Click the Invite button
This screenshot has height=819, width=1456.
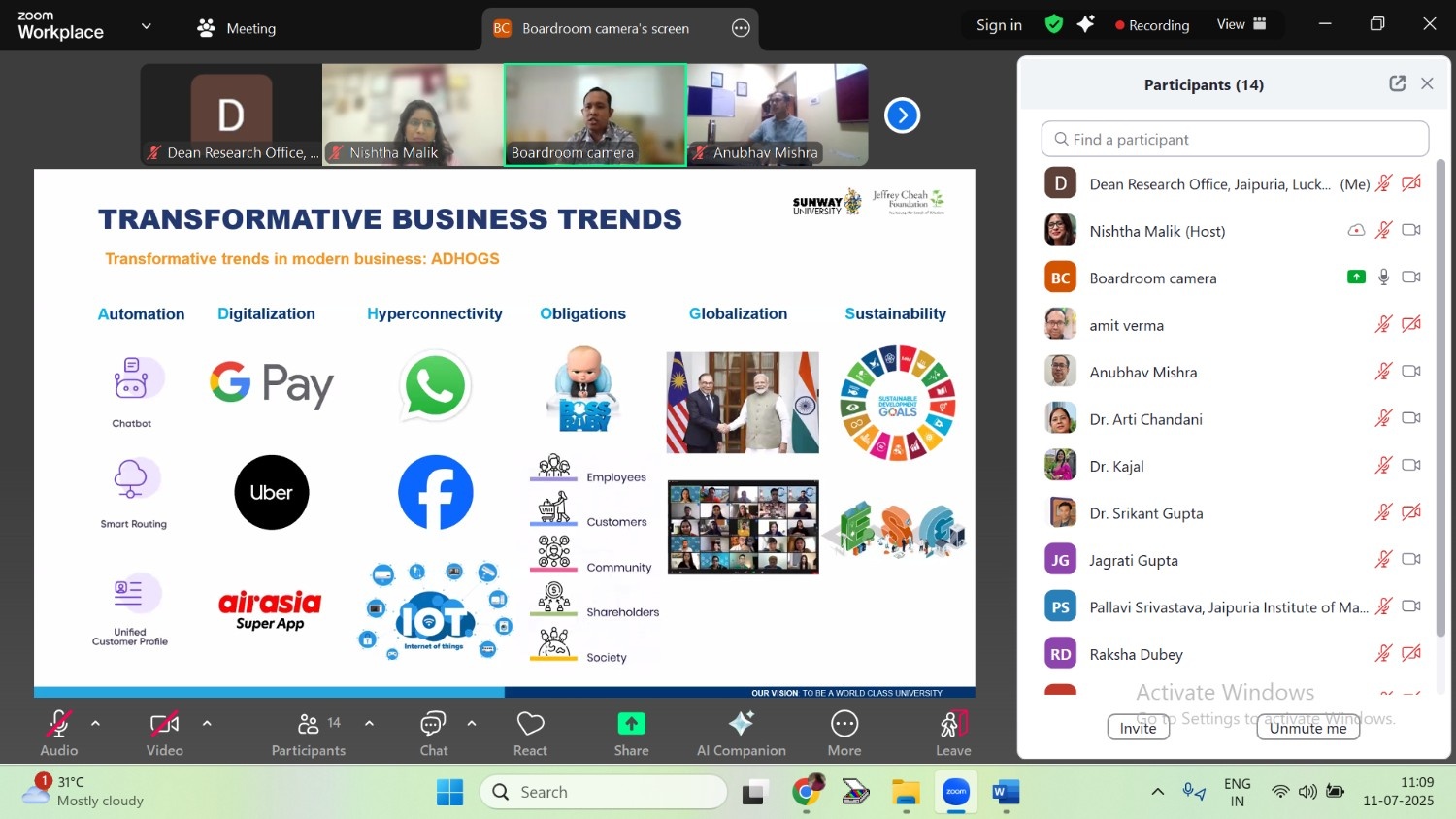[1139, 728]
